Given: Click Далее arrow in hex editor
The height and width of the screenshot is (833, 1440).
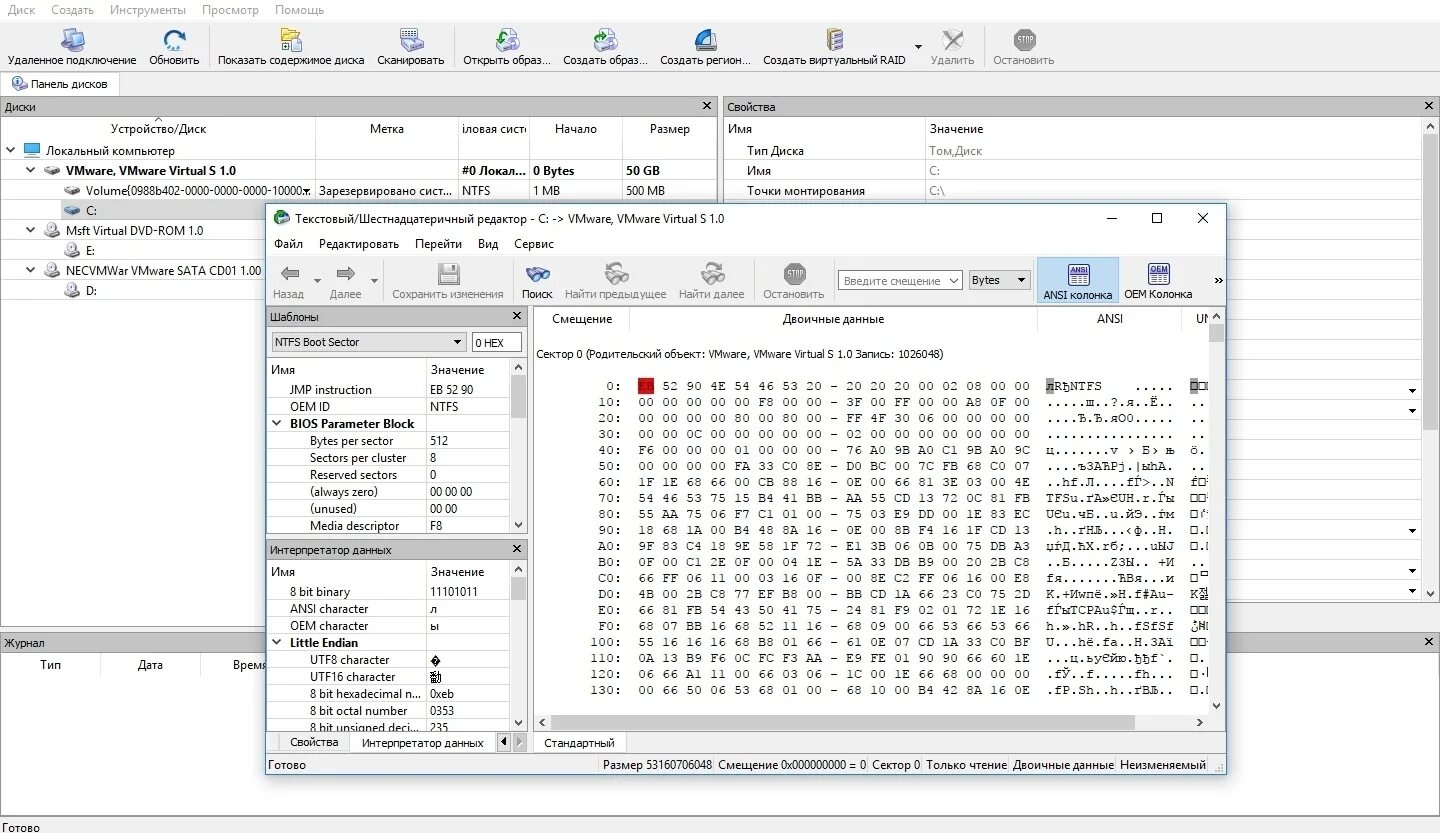Looking at the screenshot, I should 346,274.
